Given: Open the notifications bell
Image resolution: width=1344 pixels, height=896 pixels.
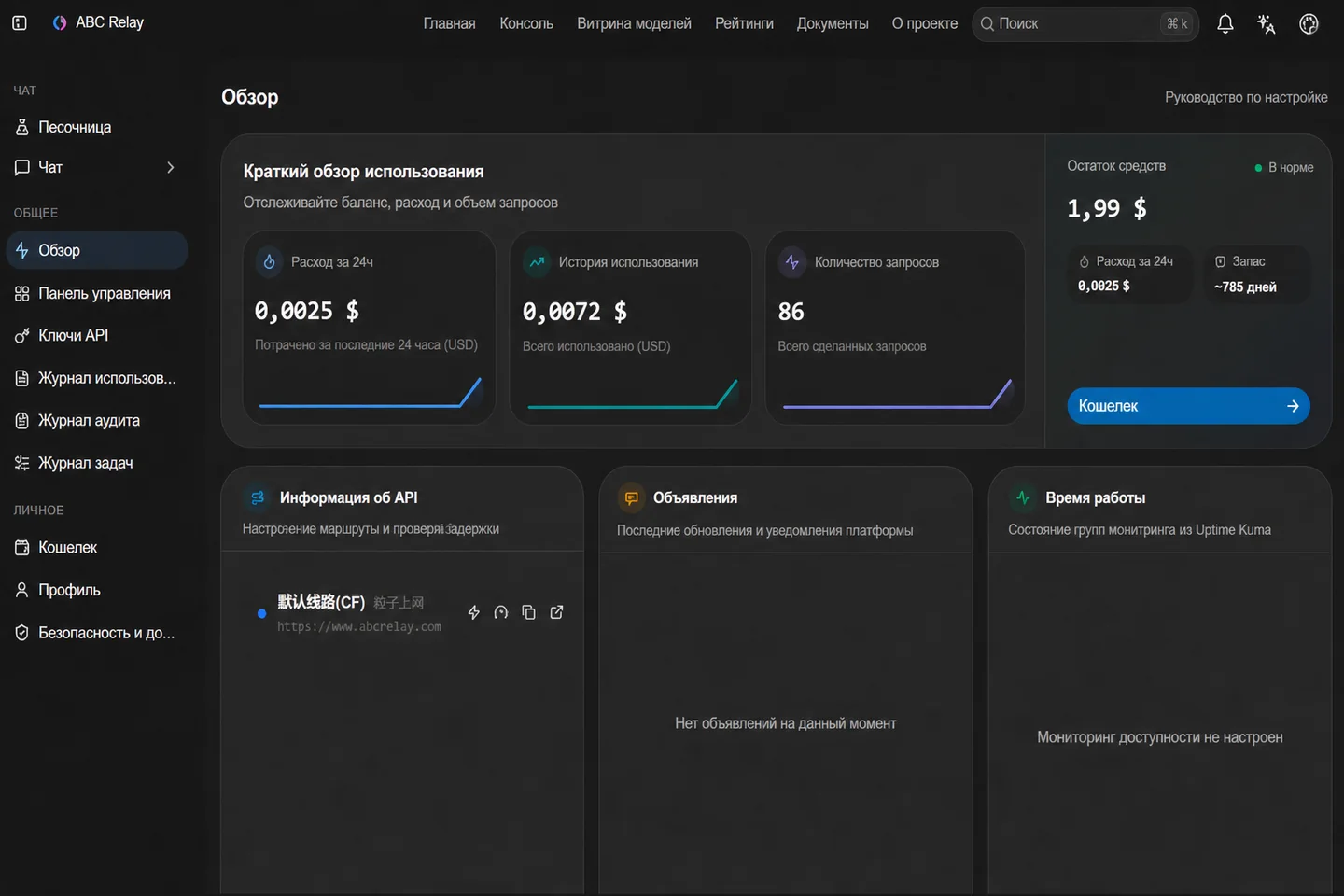Looking at the screenshot, I should [x=1225, y=24].
